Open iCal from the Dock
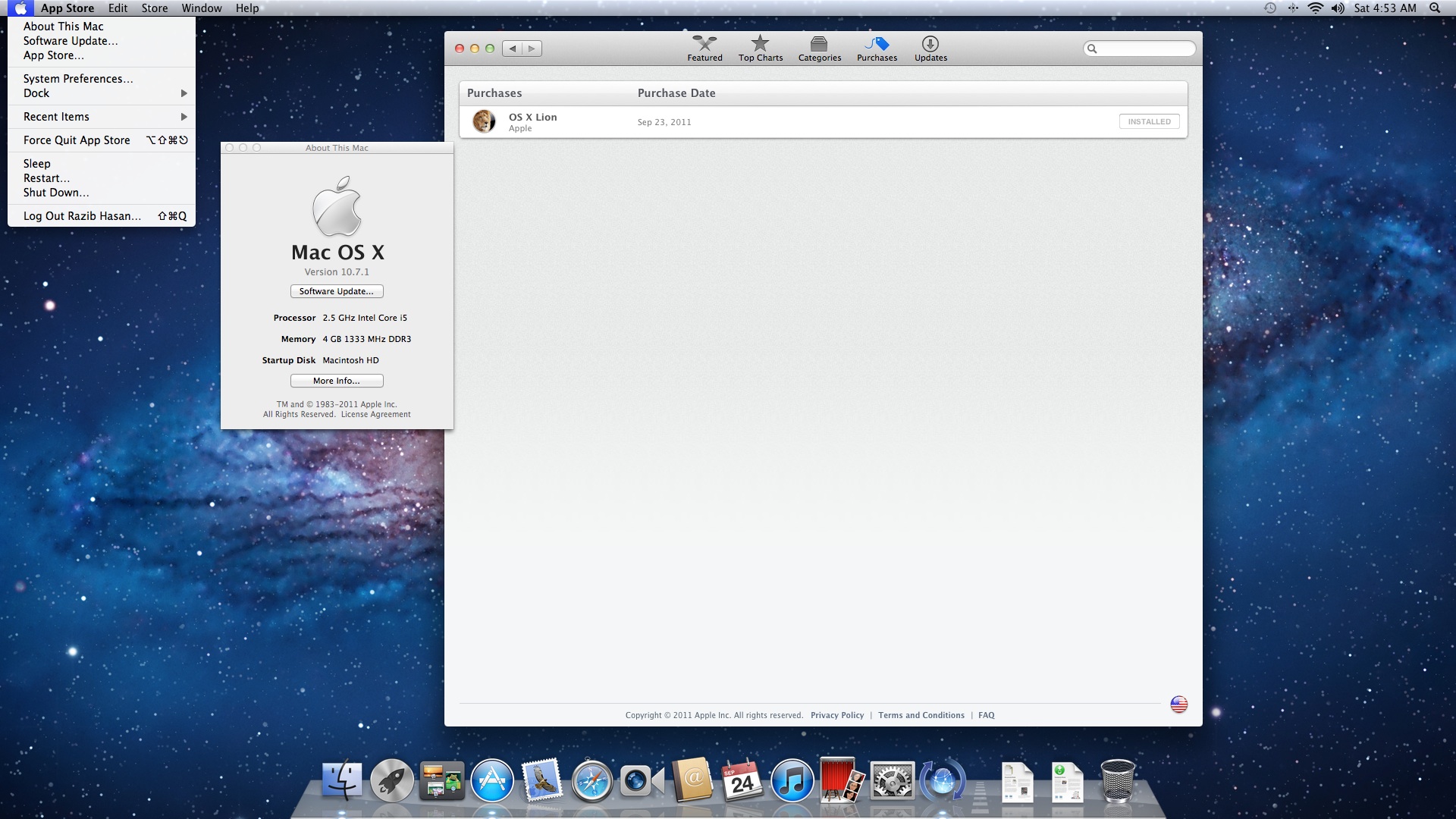The width and height of the screenshot is (1456, 819). 742,780
